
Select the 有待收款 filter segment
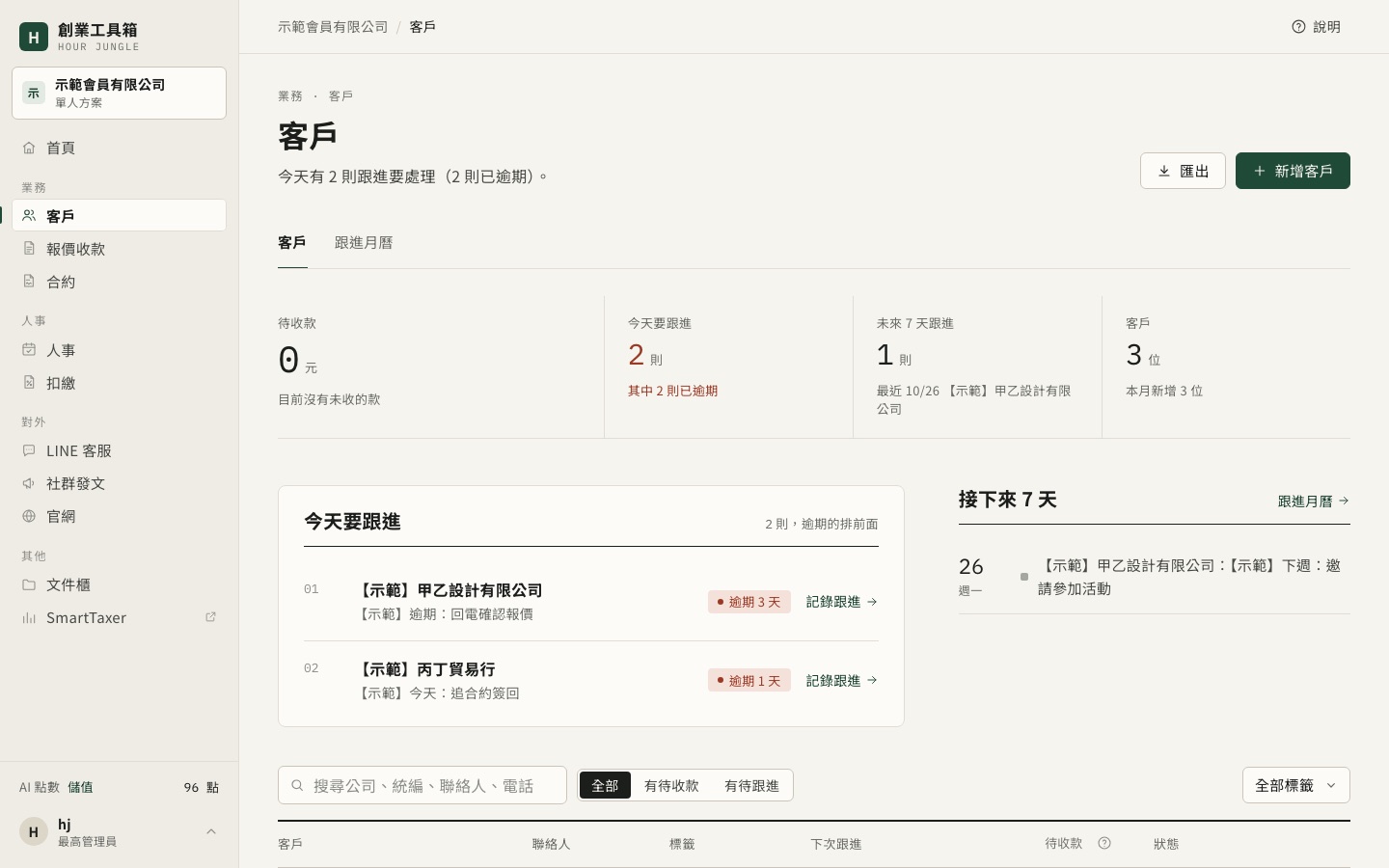click(671, 785)
